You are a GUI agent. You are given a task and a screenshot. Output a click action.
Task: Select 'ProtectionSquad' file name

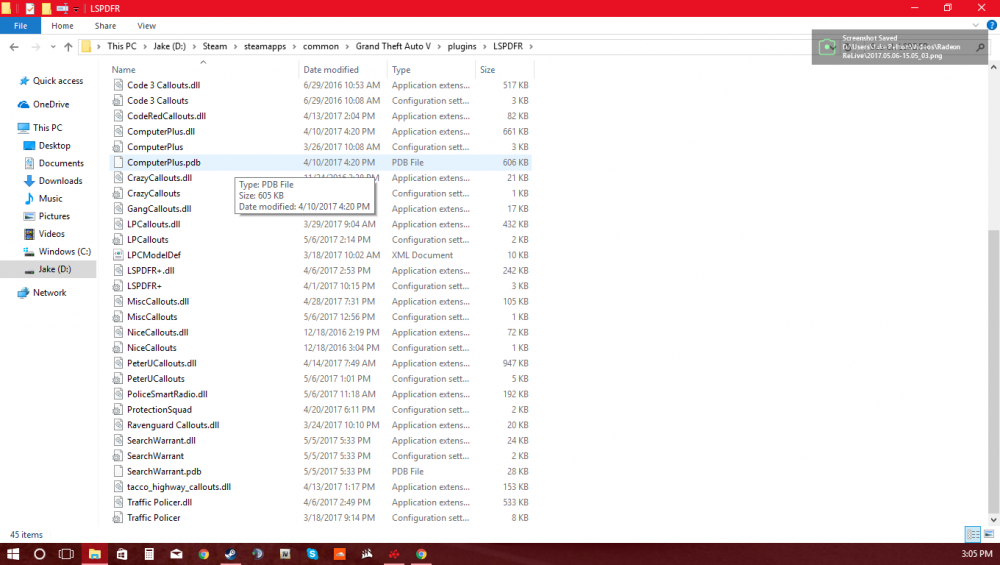coord(159,409)
